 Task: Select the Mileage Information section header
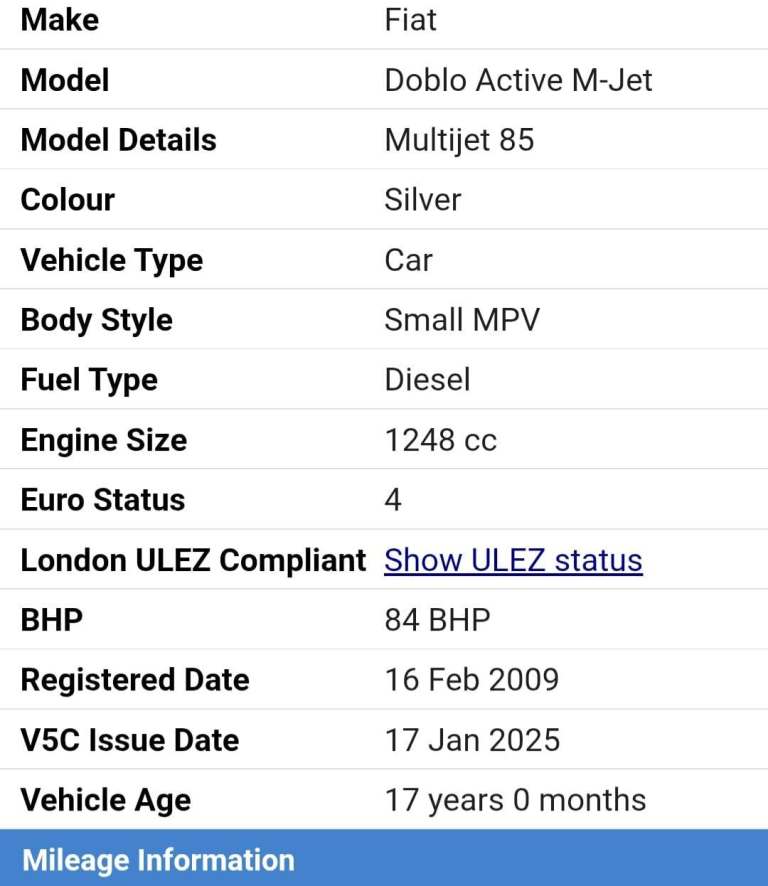(x=158, y=860)
